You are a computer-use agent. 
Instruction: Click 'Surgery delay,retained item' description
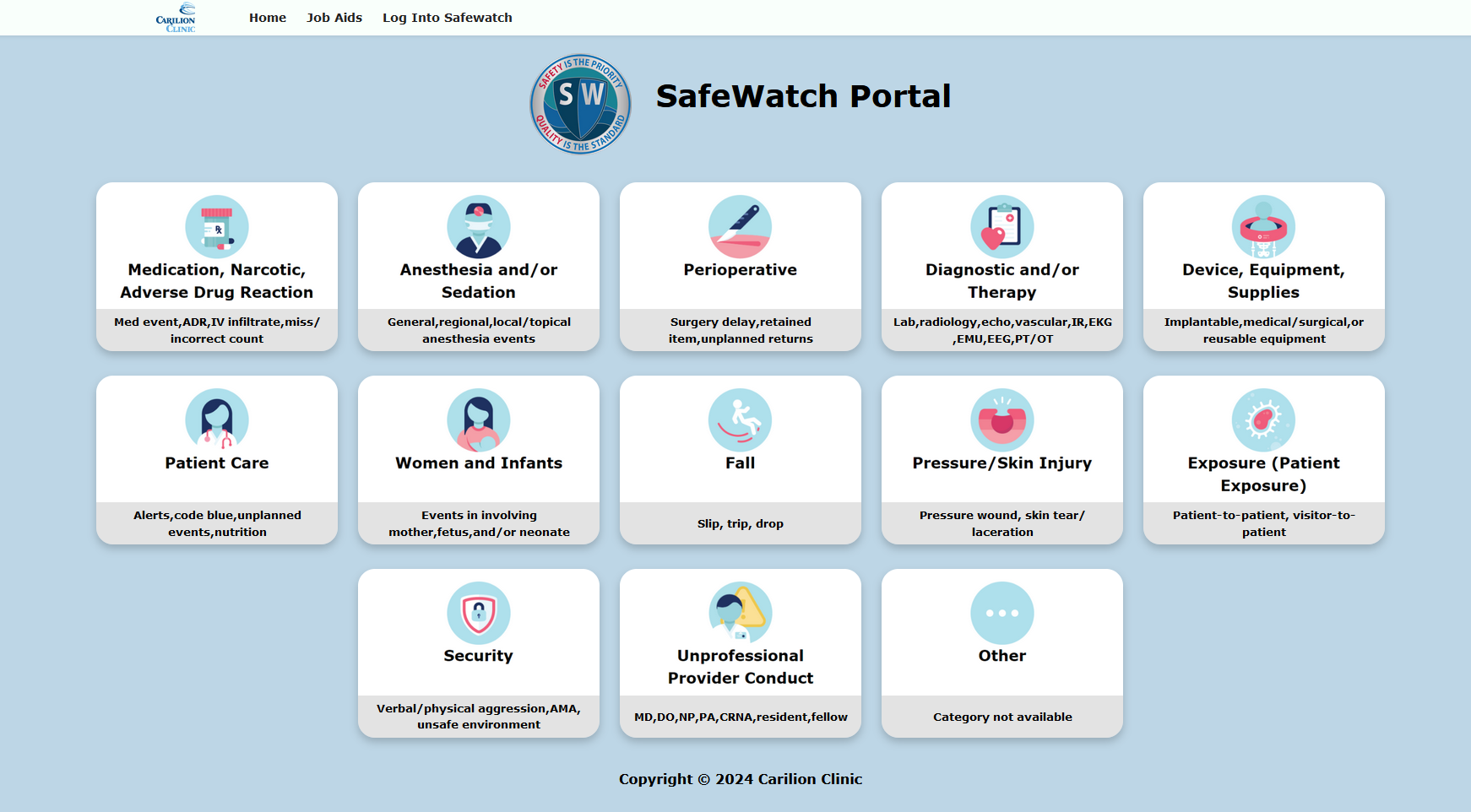click(741, 330)
